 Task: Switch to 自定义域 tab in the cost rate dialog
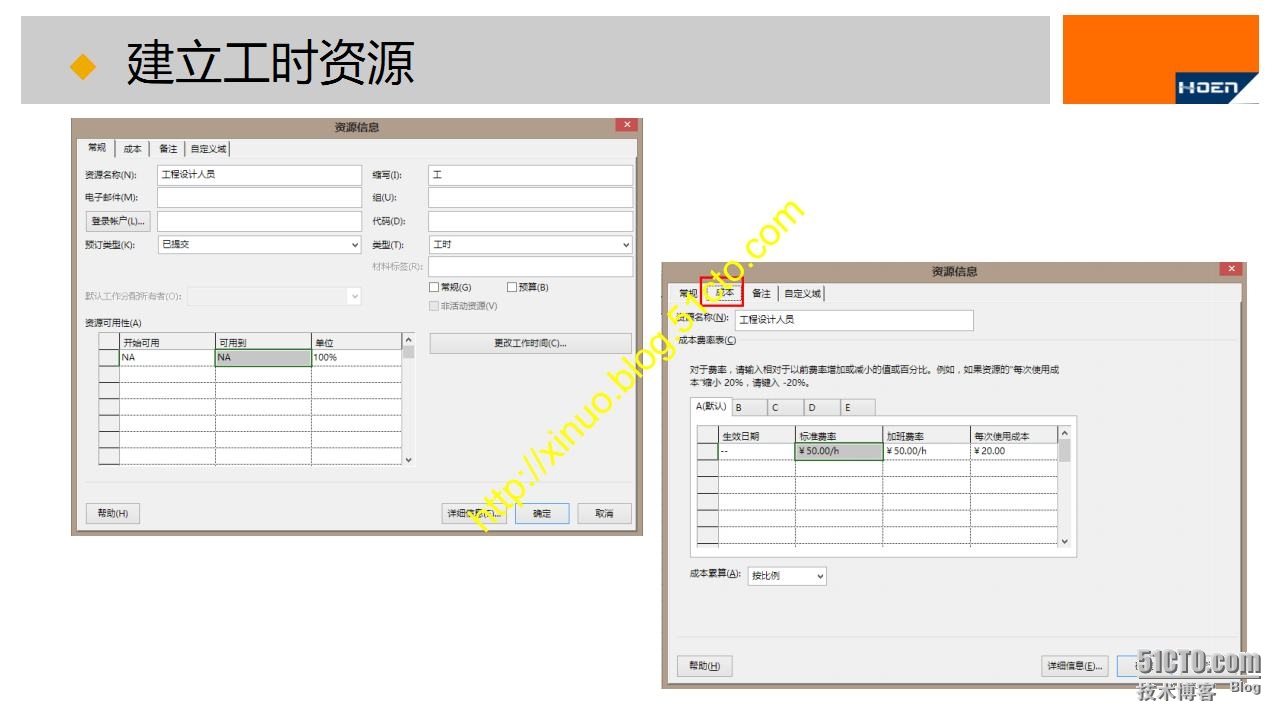802,294
